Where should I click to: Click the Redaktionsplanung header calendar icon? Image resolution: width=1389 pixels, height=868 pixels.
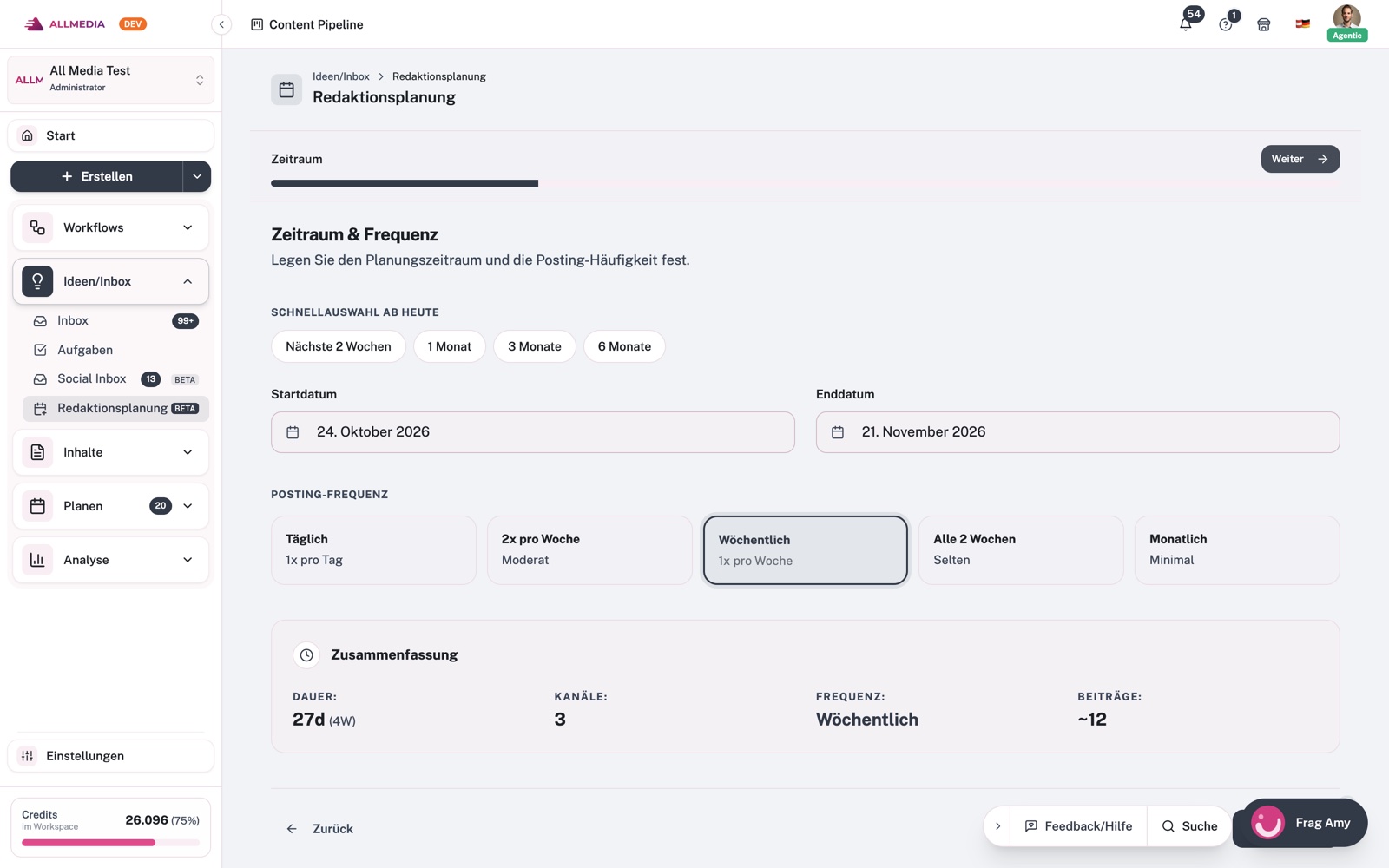pyautogui.click(x=286, y=89)
